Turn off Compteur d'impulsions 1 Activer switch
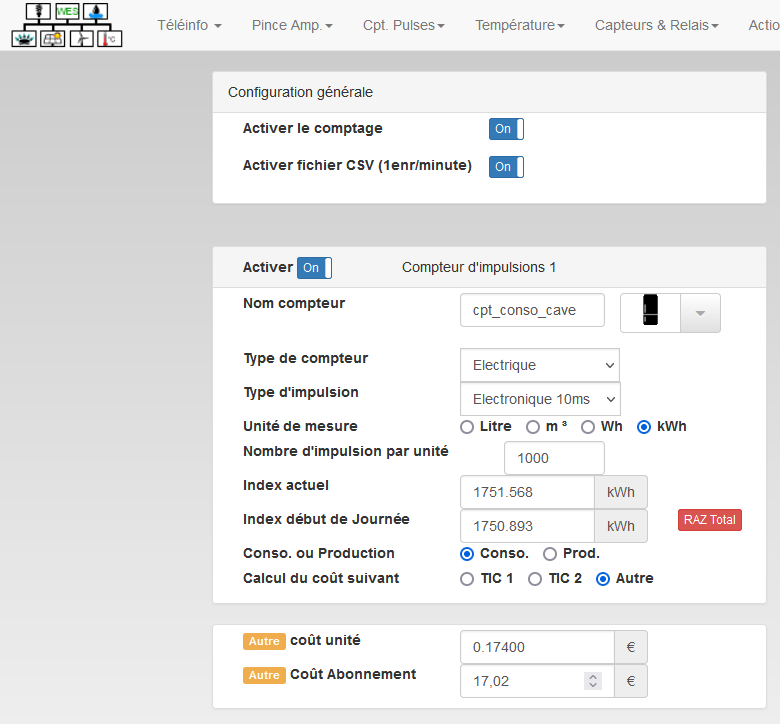 coord(314,268)
